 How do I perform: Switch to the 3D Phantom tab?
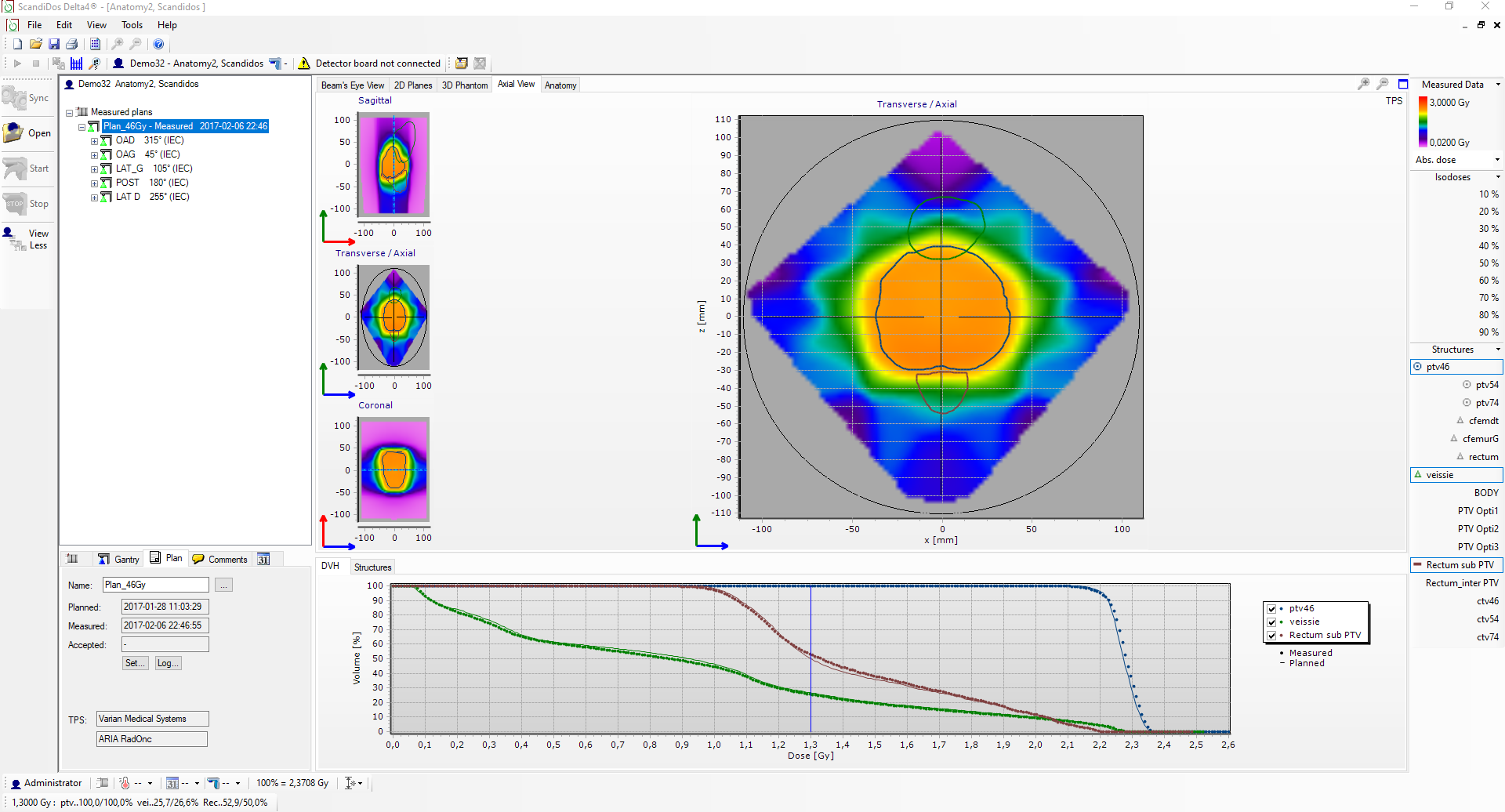[x=464, y=85]
